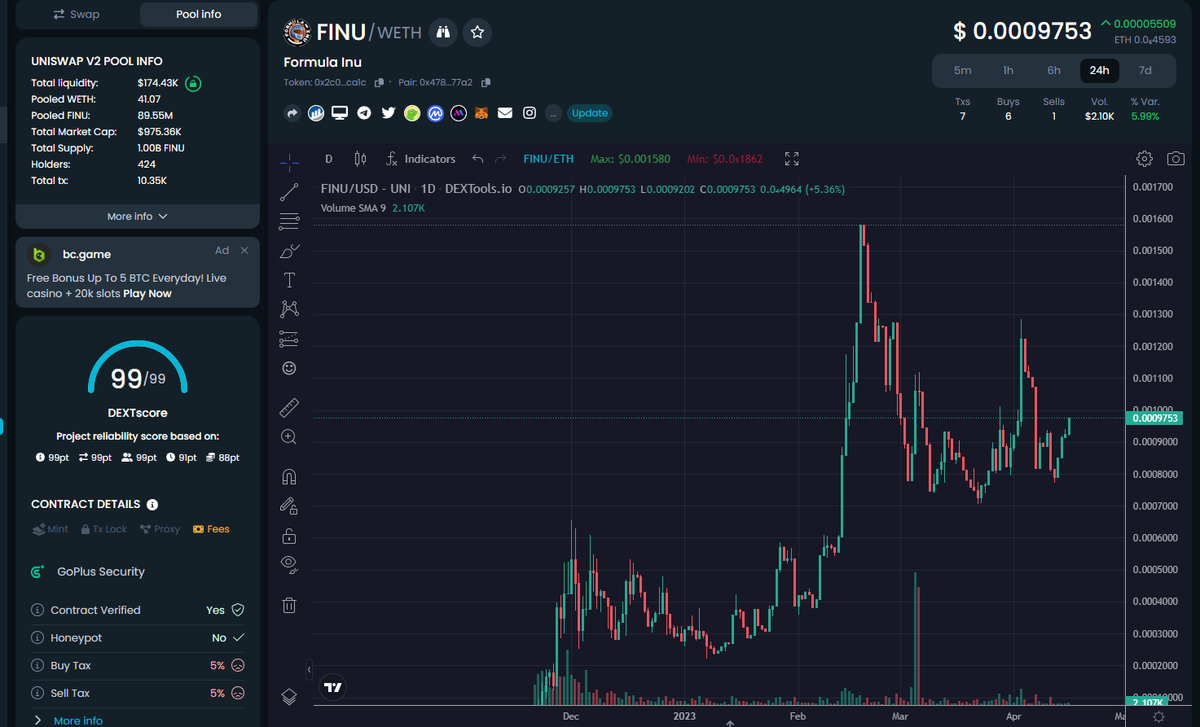
Task: Show info for Buy Tax row
Action: tap(38, 665)
